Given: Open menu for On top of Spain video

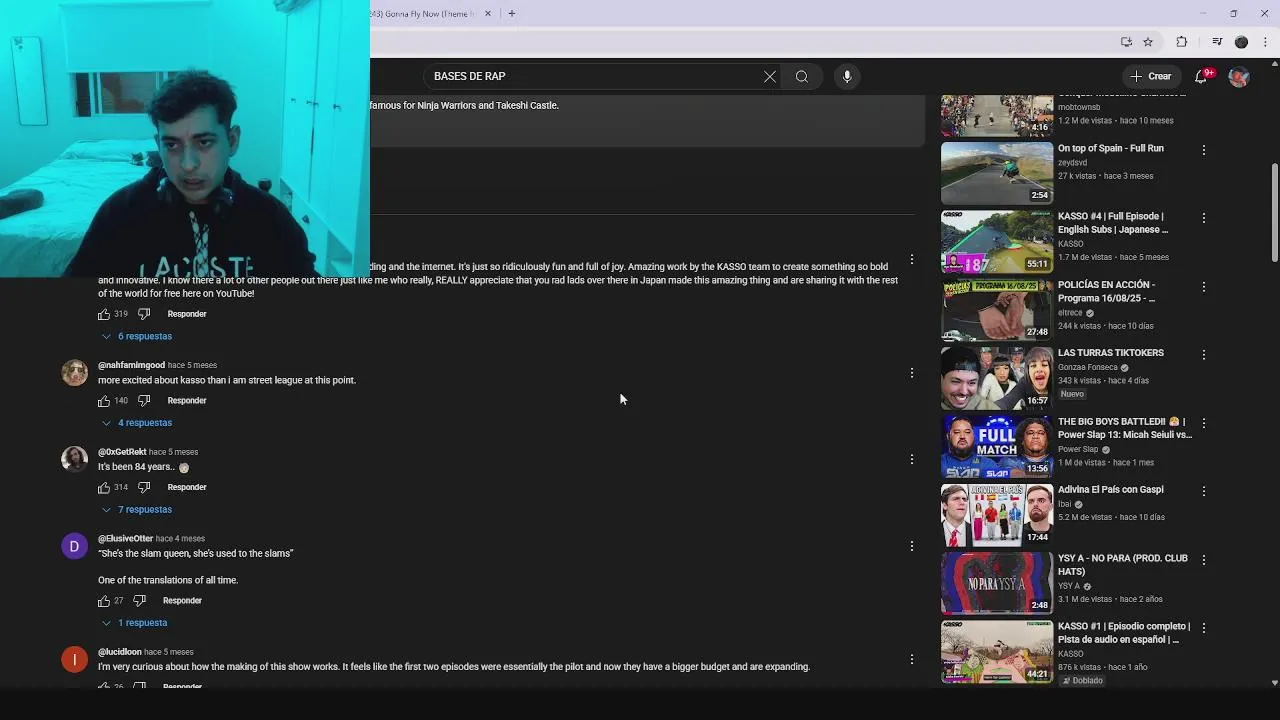Looking at the screenshot, I should 1203,150.
